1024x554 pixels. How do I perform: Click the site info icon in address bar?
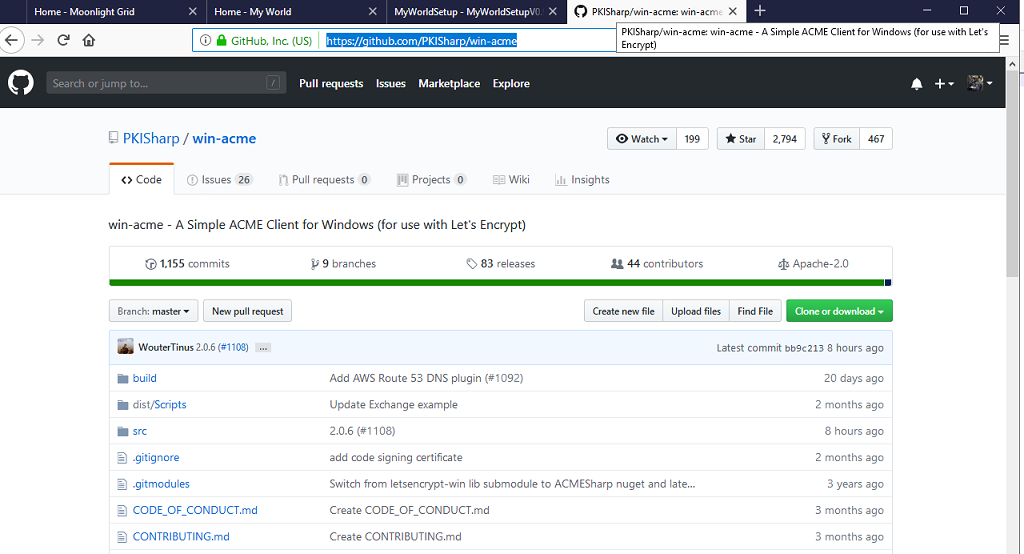click(205, 41)
